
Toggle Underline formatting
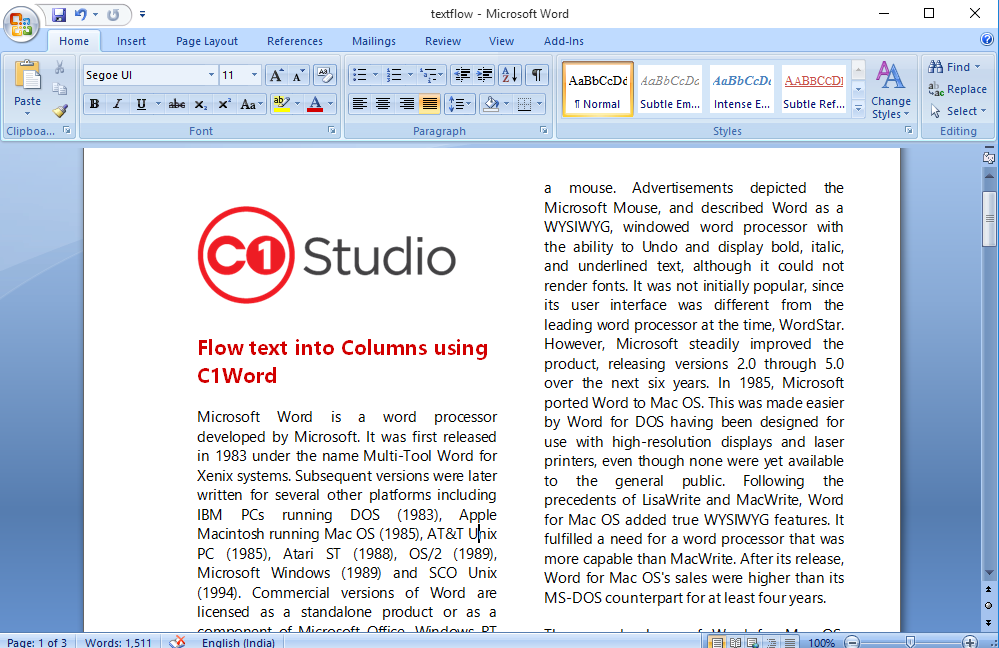[141, 104]
